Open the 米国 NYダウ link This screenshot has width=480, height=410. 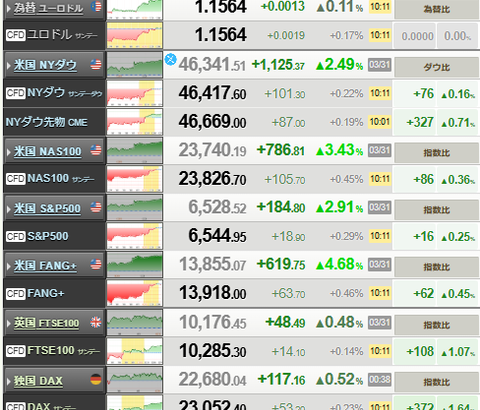pyautogui.click(x=45, y=65)
